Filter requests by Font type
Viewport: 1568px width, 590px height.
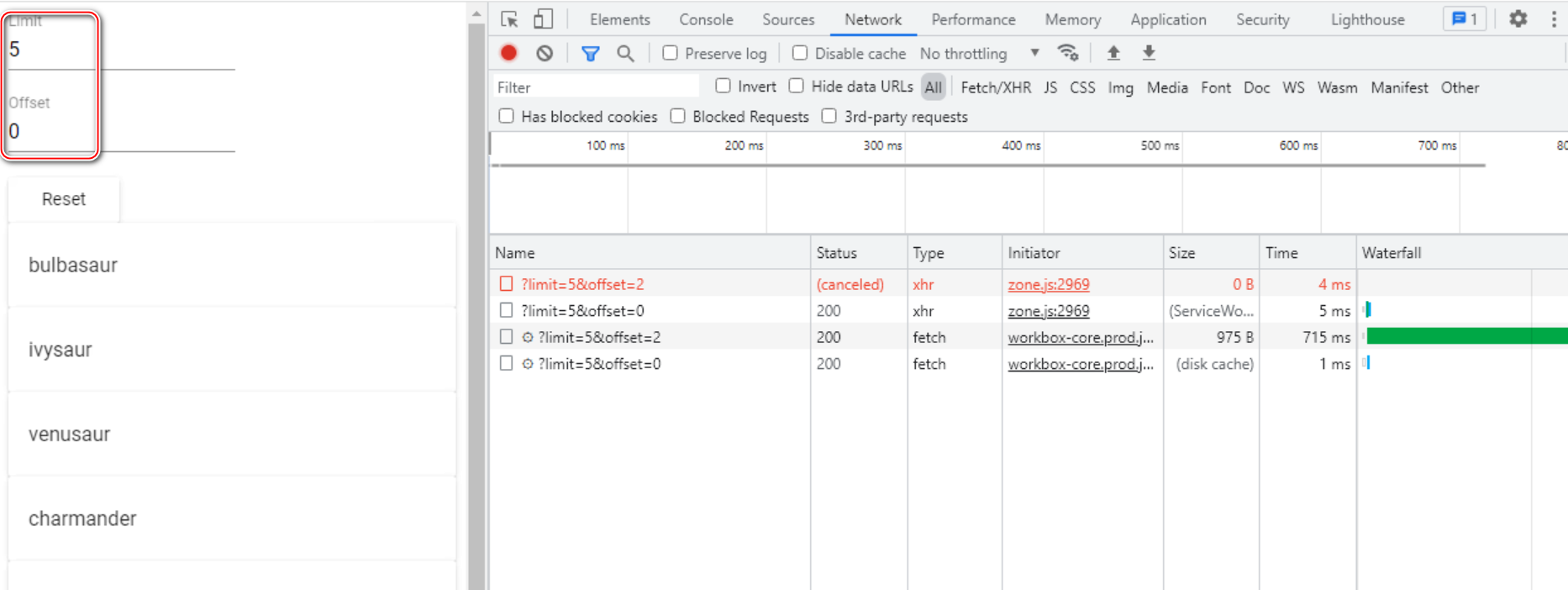tap(1216, 87)
